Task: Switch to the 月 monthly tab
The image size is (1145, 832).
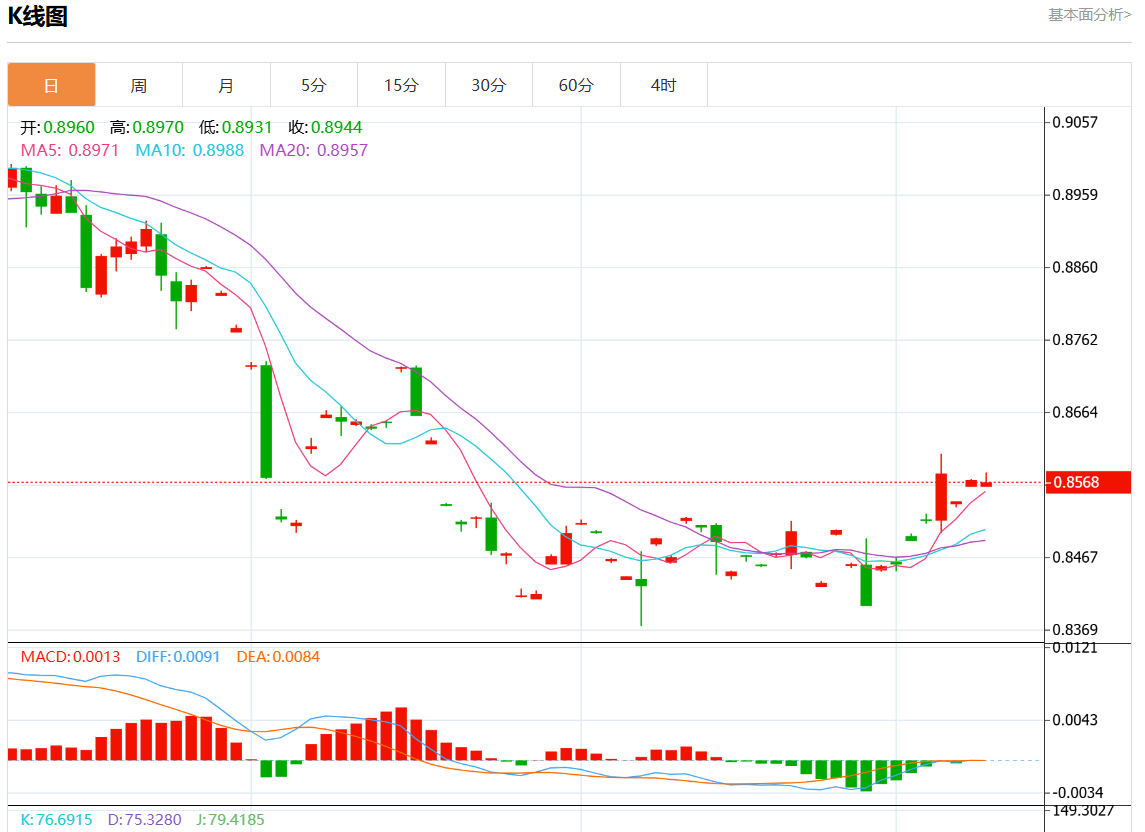Action: tap(226, 85)
